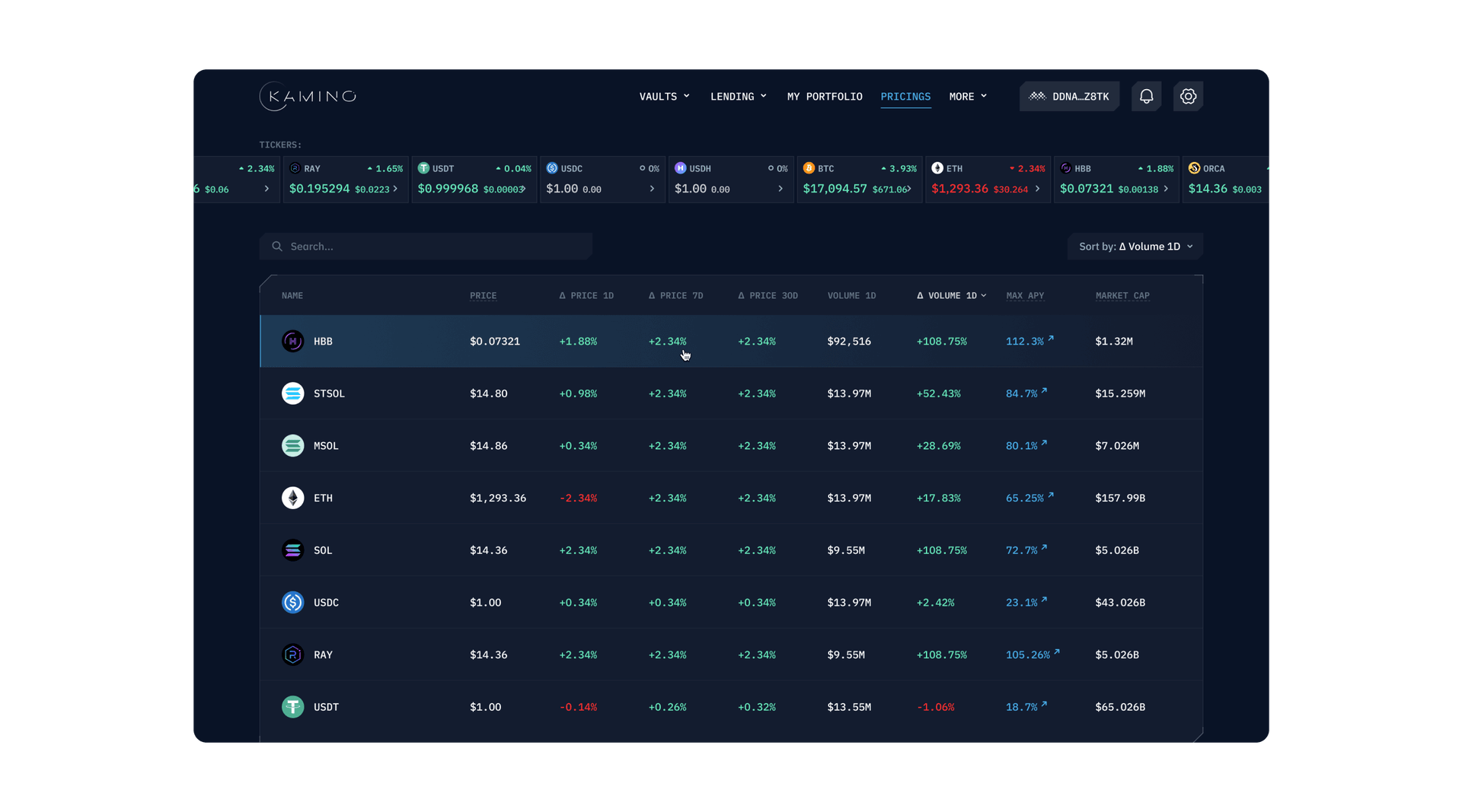Sort by the Max APY column header
This screenshot has width=1462, height=812.
[1025, 296]
